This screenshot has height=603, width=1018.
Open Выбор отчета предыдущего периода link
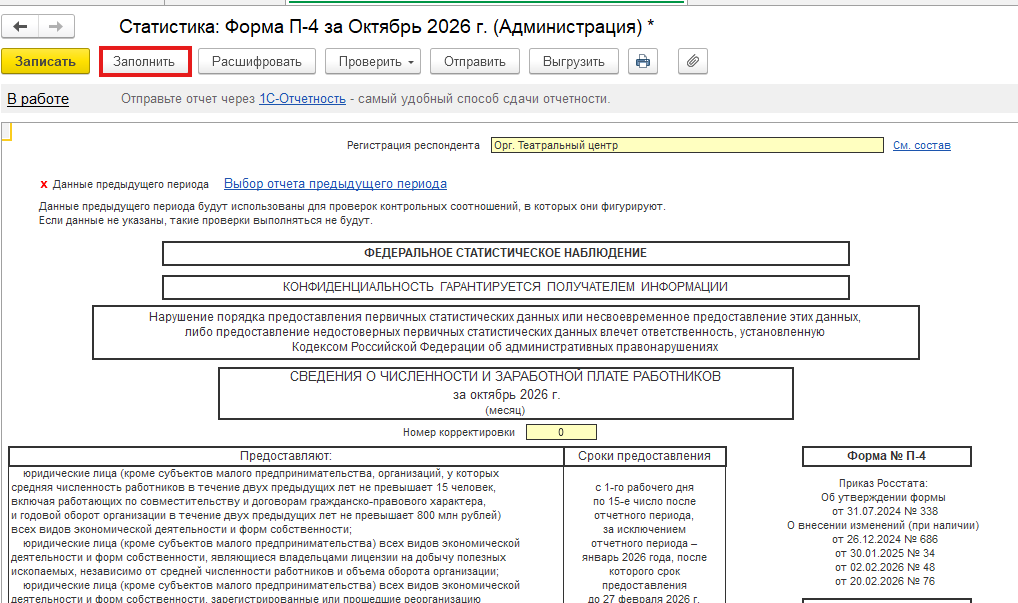[x=335, y=184]
